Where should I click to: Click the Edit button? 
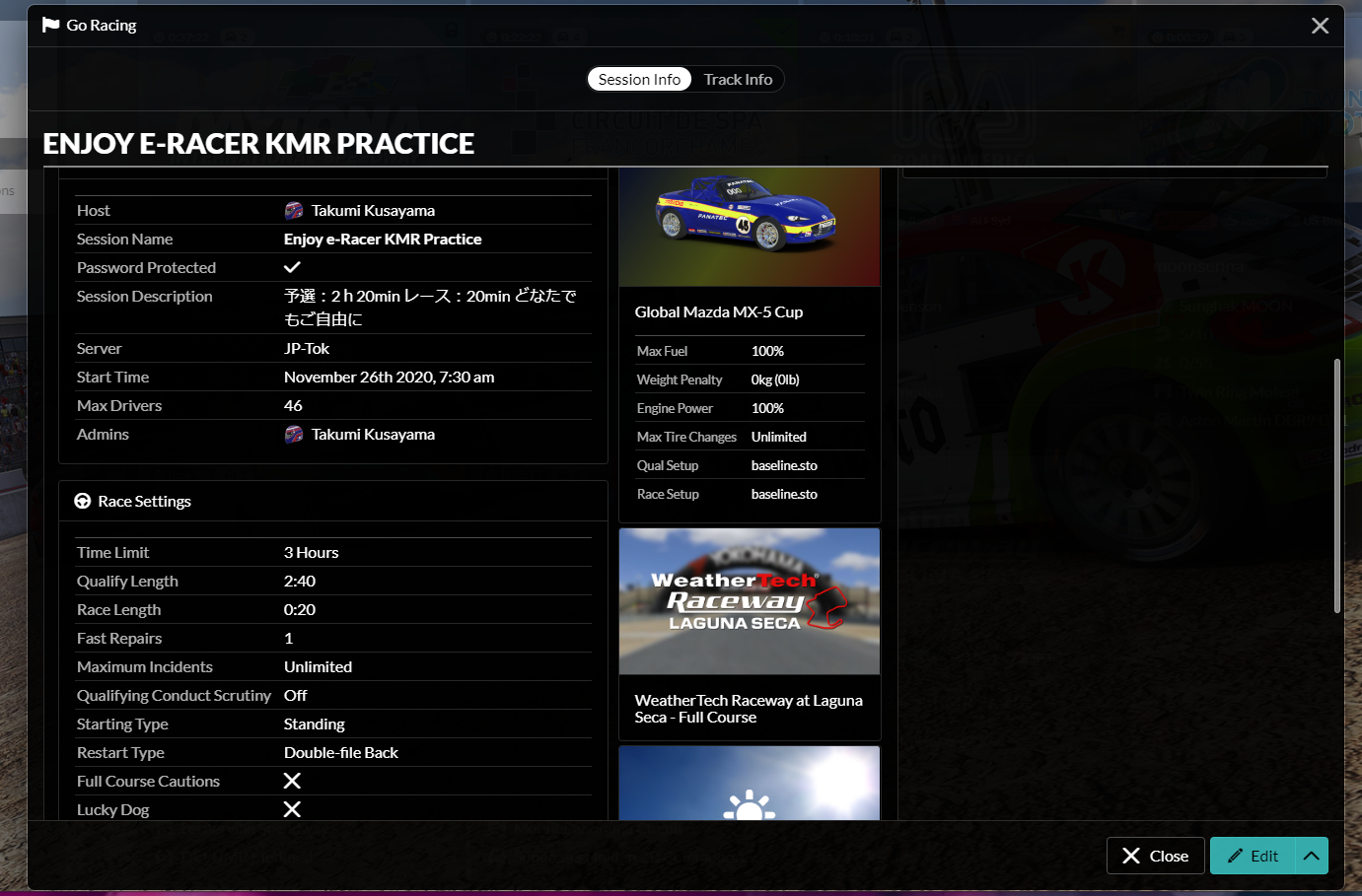(x=1253, y=856)
